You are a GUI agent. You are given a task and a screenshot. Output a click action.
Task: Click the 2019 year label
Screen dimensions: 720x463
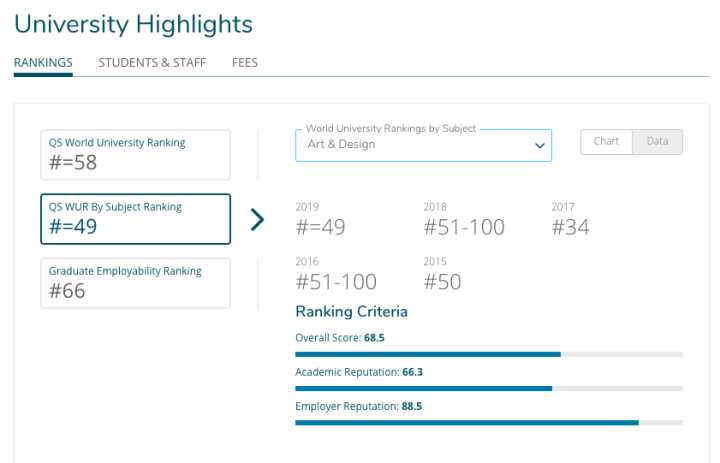tap(307, 207)
